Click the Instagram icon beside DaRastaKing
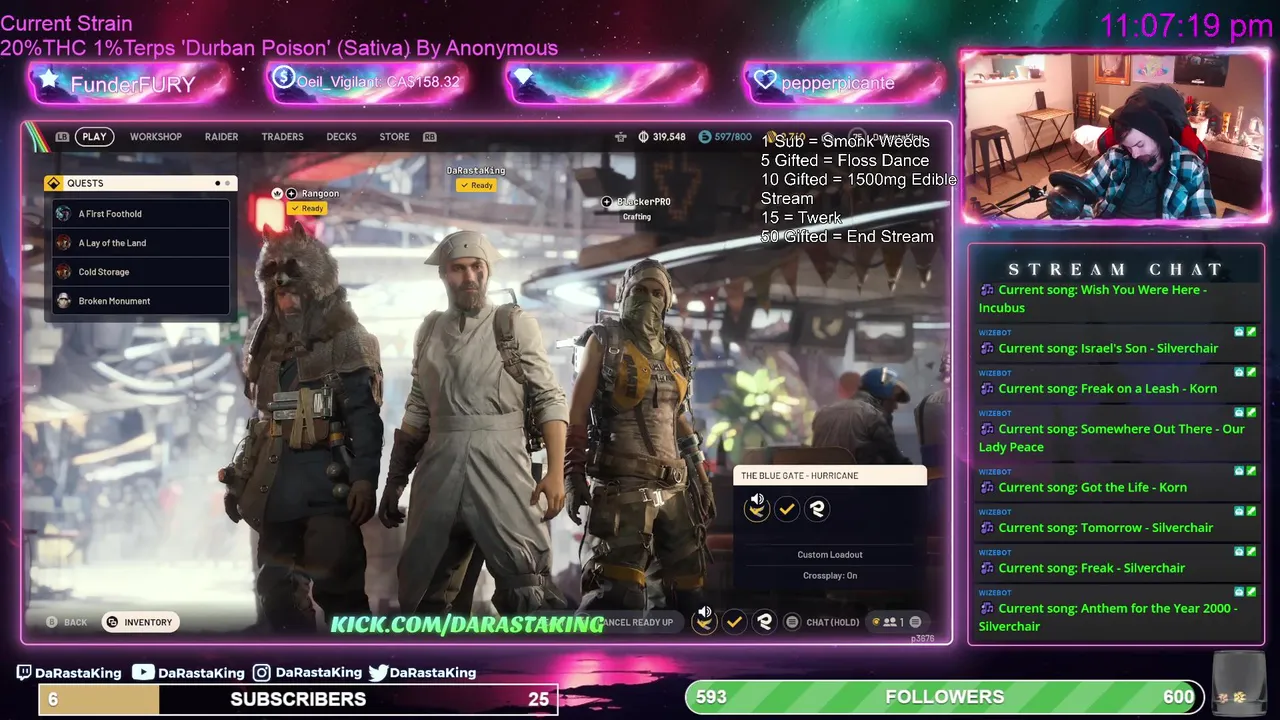The width and height of the screenshot is (1280, 720). [262, 673]
